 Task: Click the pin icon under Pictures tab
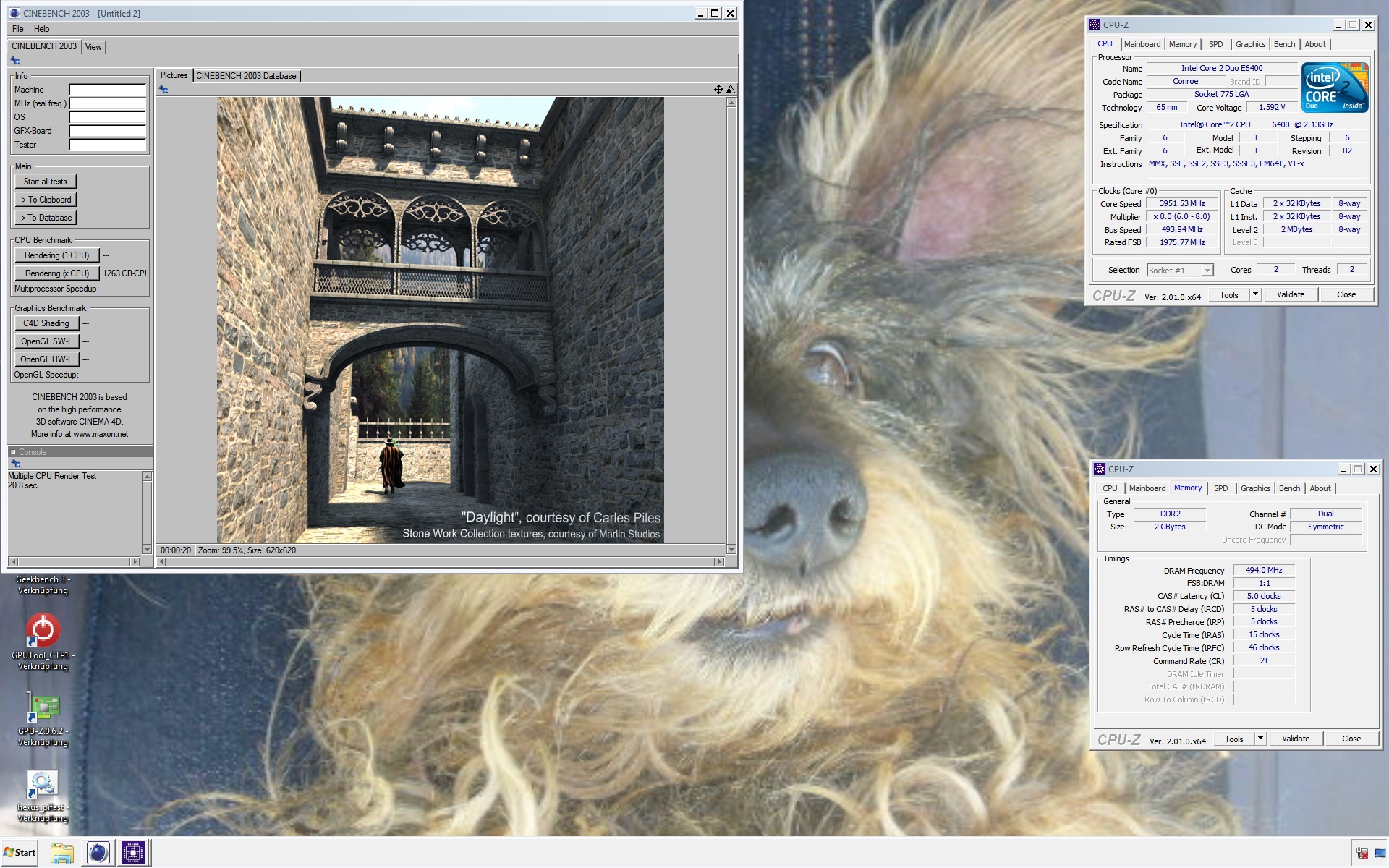(x=163, y=90)
